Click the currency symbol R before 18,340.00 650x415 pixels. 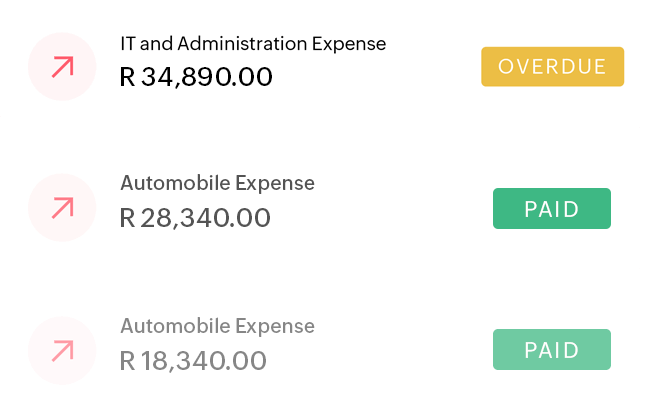(x=127, y=361)
